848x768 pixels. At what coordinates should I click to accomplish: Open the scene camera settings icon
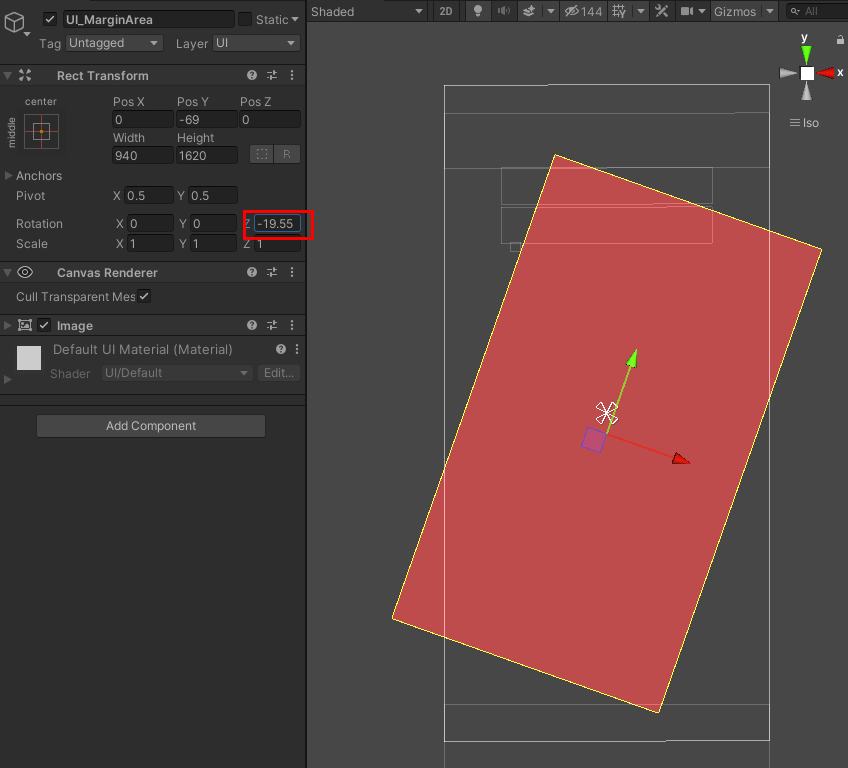click(687, 11)
